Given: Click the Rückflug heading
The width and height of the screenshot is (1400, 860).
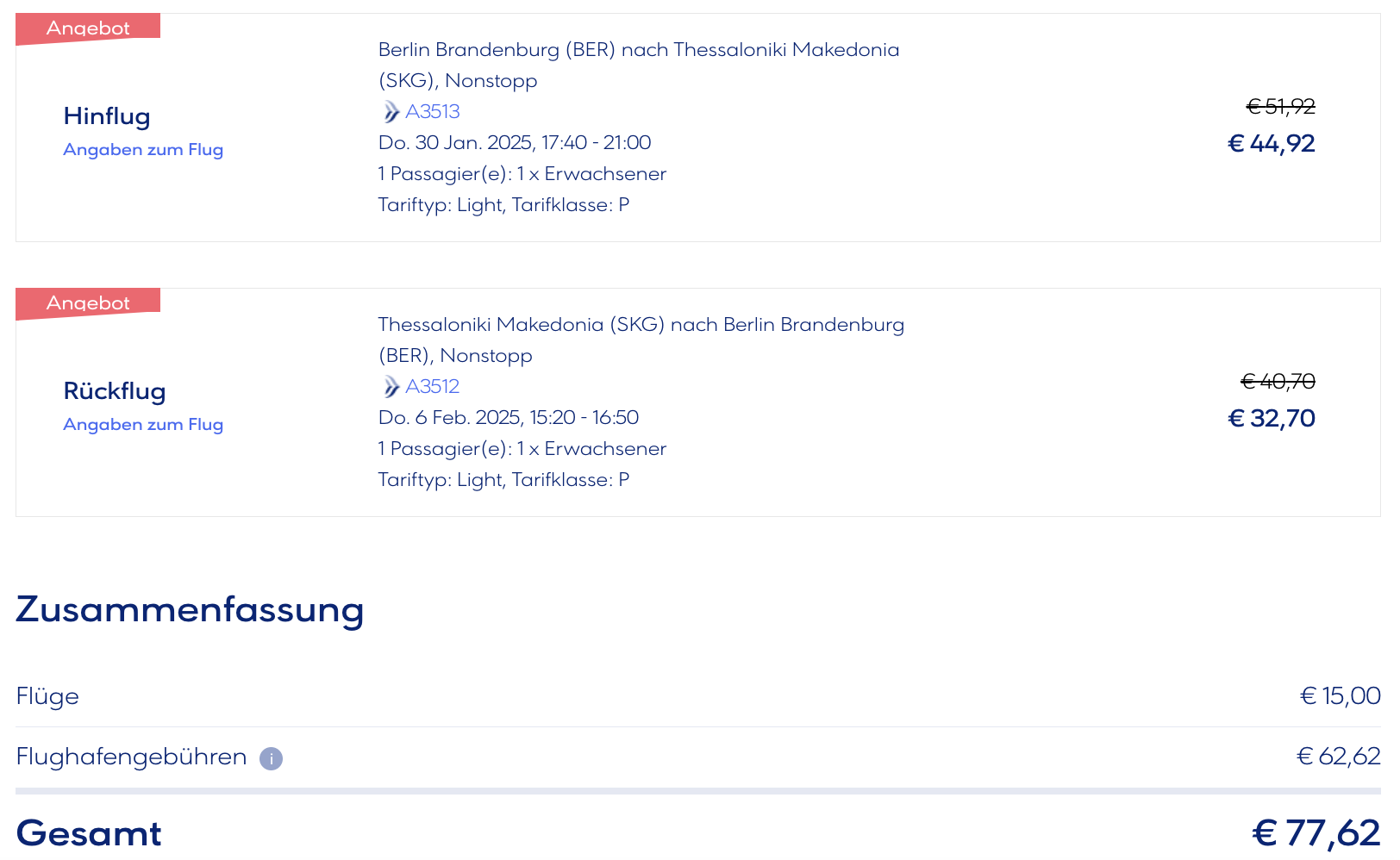Looking at the screenshot, I should [x=115, y=391].
